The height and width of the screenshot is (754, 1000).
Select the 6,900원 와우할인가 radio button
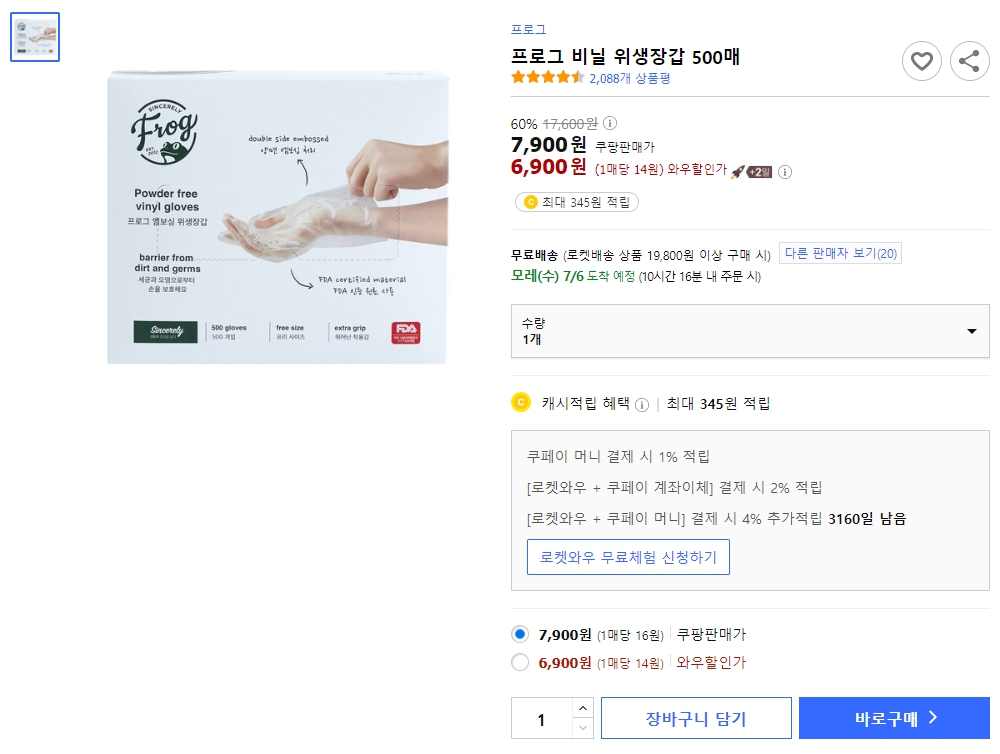519,662
